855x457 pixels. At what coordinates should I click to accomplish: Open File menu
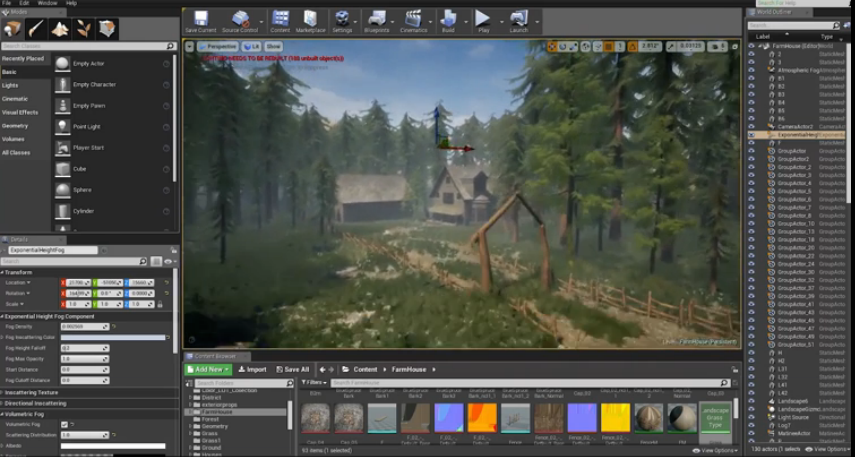tap(7, 3)
